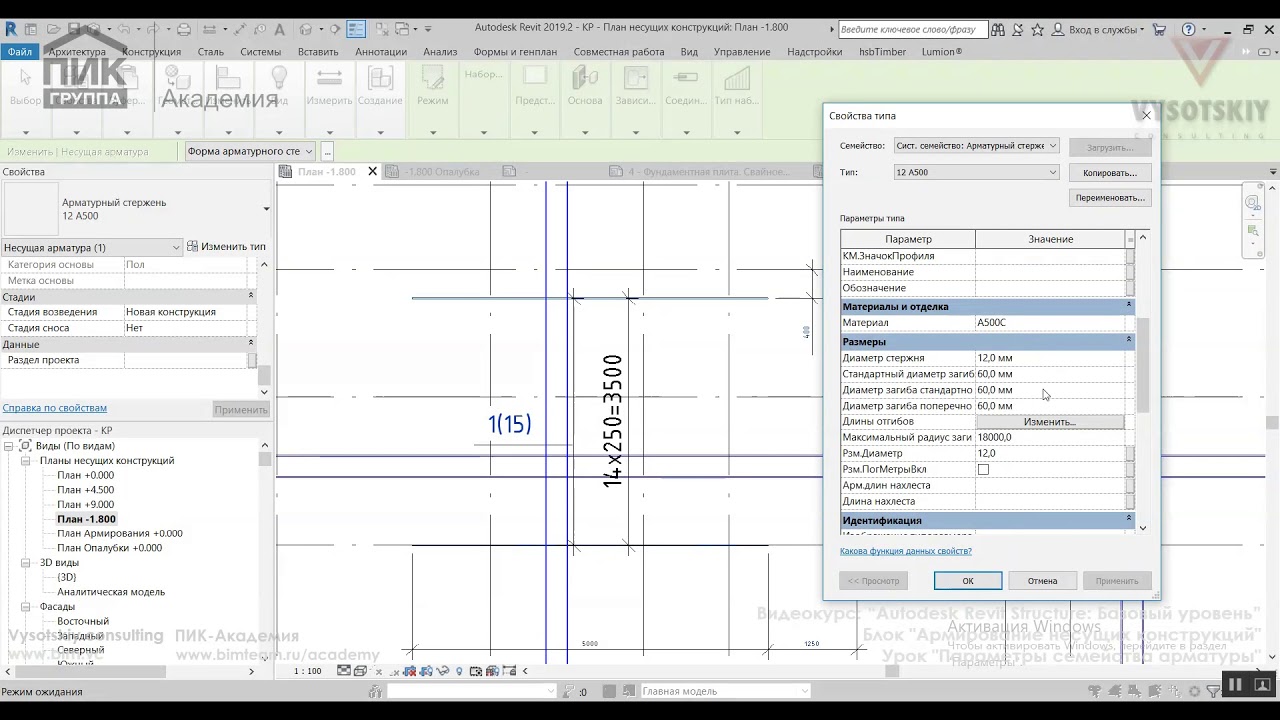Viewport: 1280px width, 720px height.
Task: Click the parameter table vertical scrollbar
Action: (1143, 365)
